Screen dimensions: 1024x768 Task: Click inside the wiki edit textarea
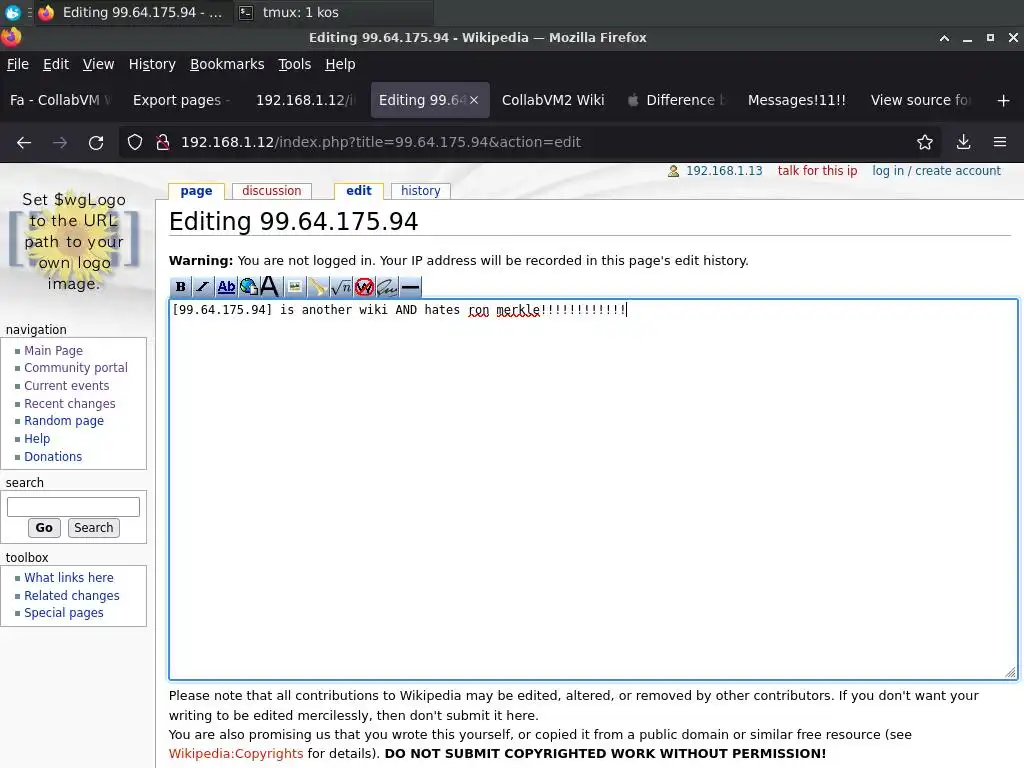coord(593,489)
